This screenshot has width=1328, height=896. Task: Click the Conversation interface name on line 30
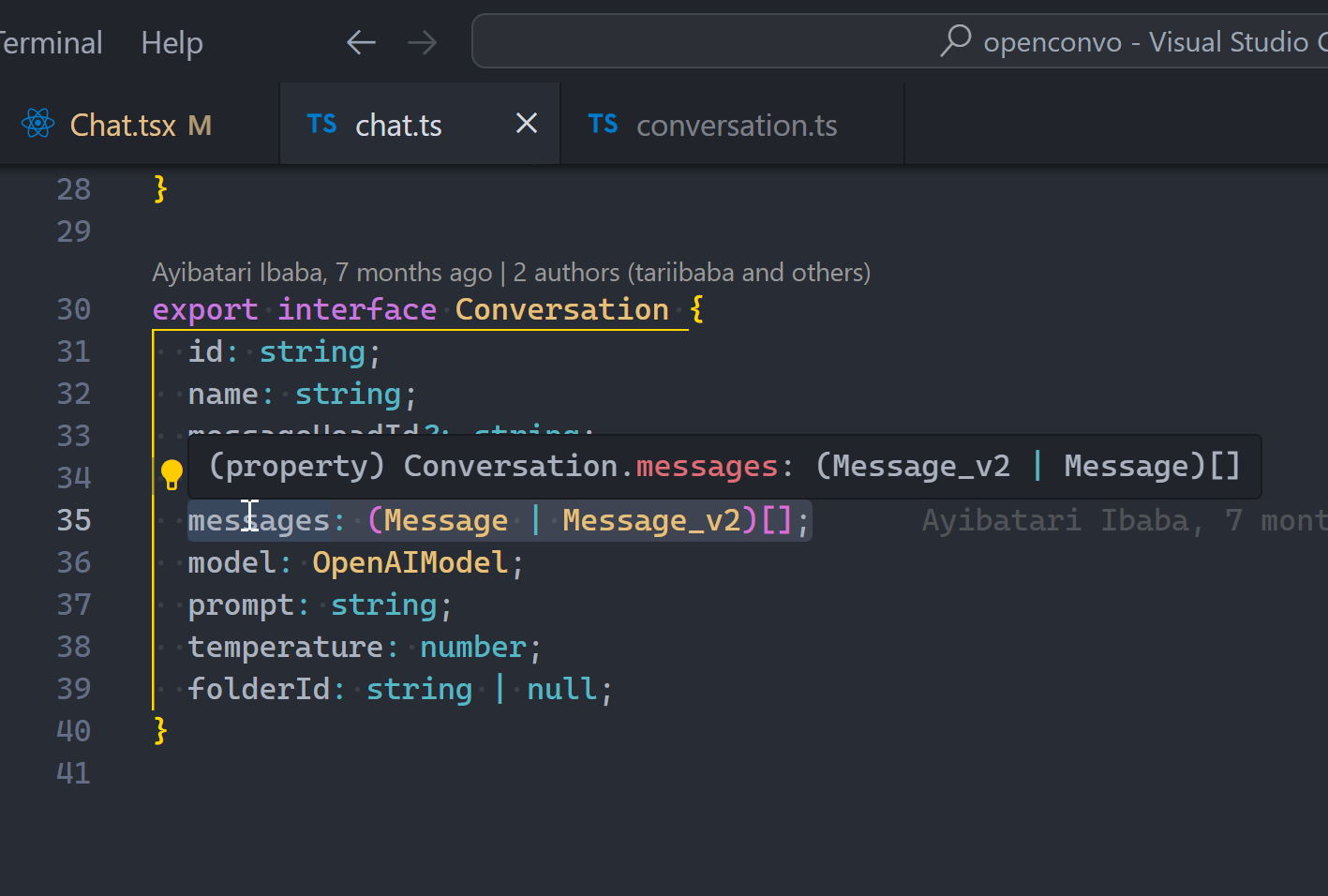[x=561, y=310]
